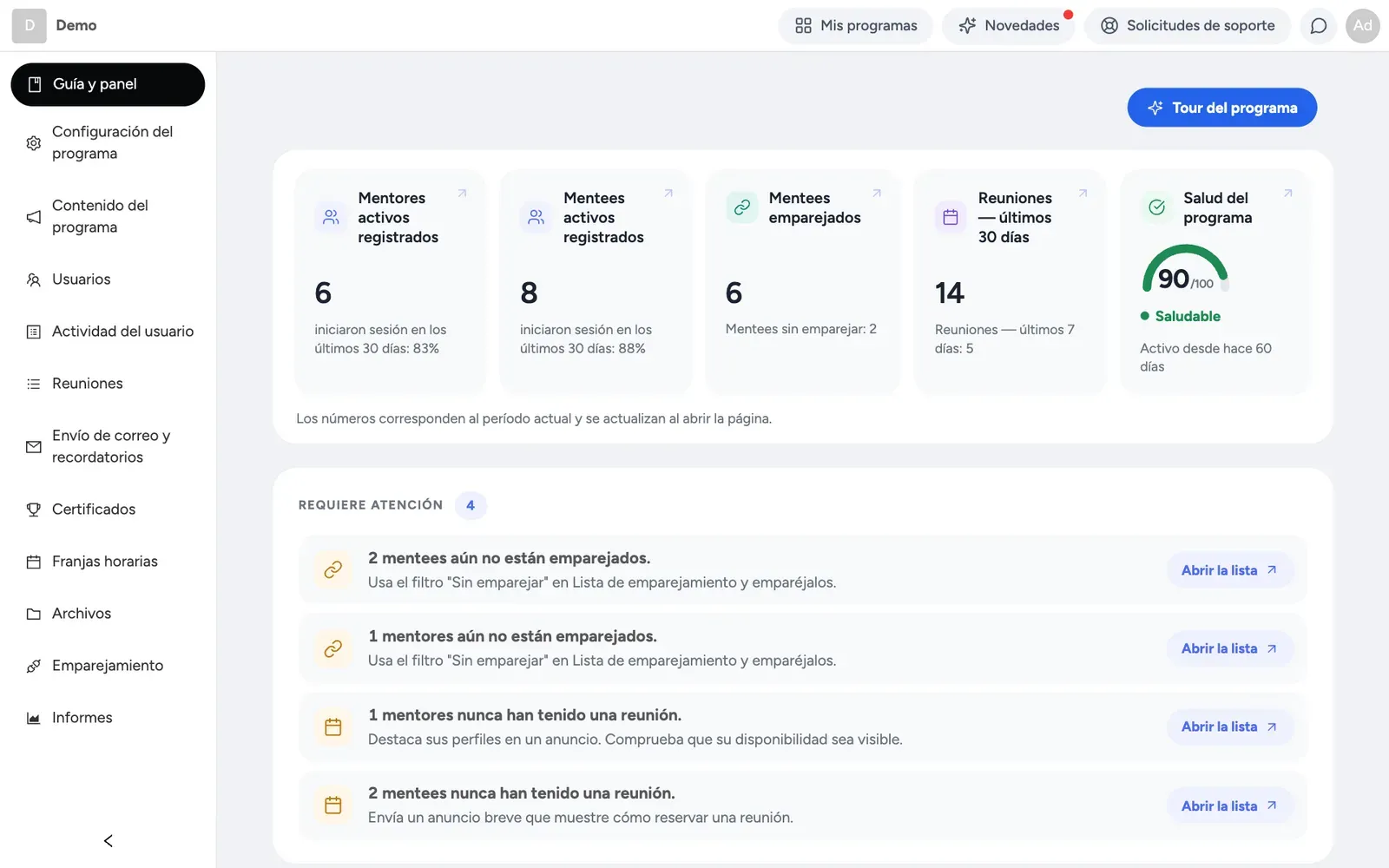The width and height of the screenshot is (1389, 868).
Task: Go to Franjas horarias
Action: click(x=108, y=562)
